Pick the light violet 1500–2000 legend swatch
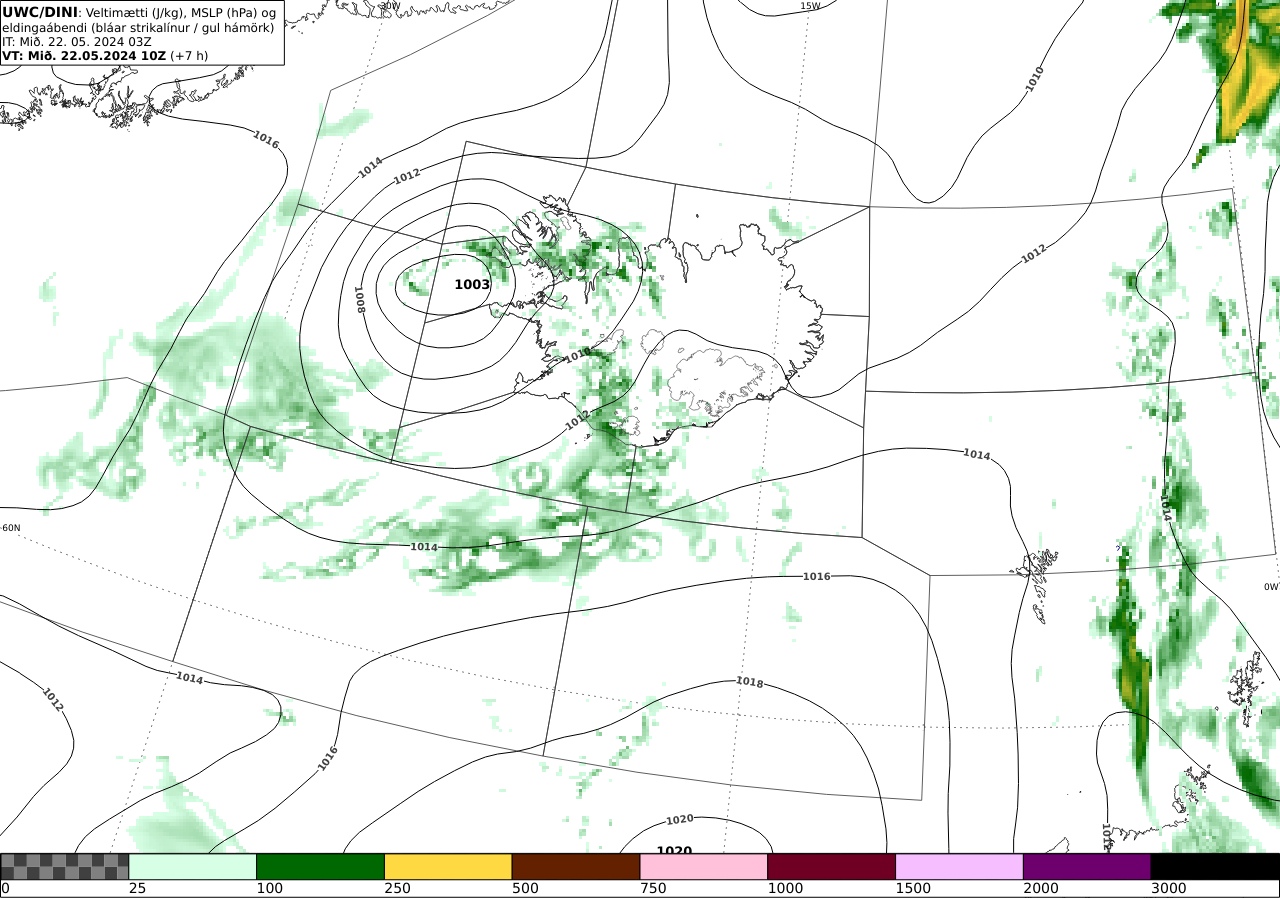This screenshot has width=1280, height=898. tap(959, 866)
